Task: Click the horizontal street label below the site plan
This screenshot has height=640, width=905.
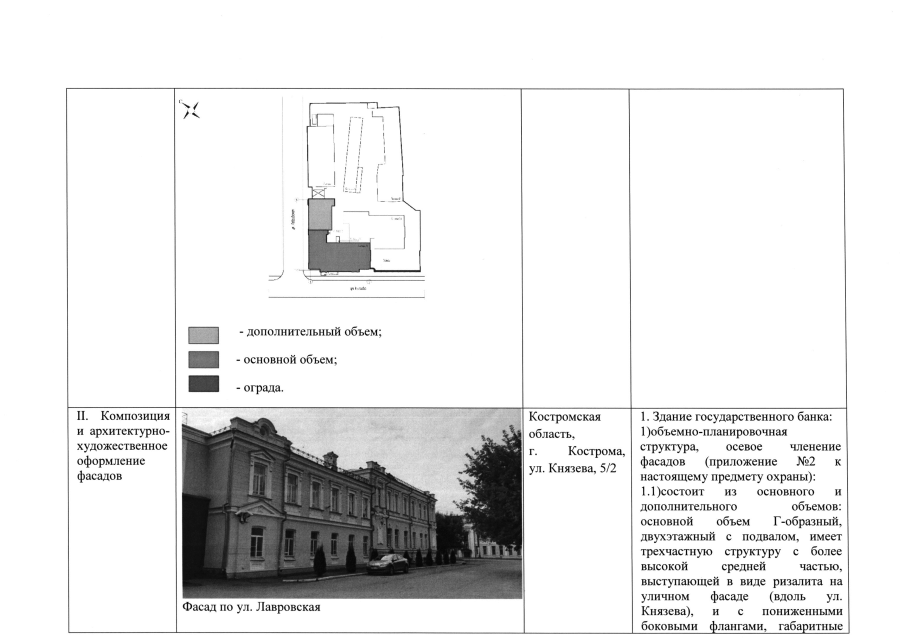Action: pos(355,289)
